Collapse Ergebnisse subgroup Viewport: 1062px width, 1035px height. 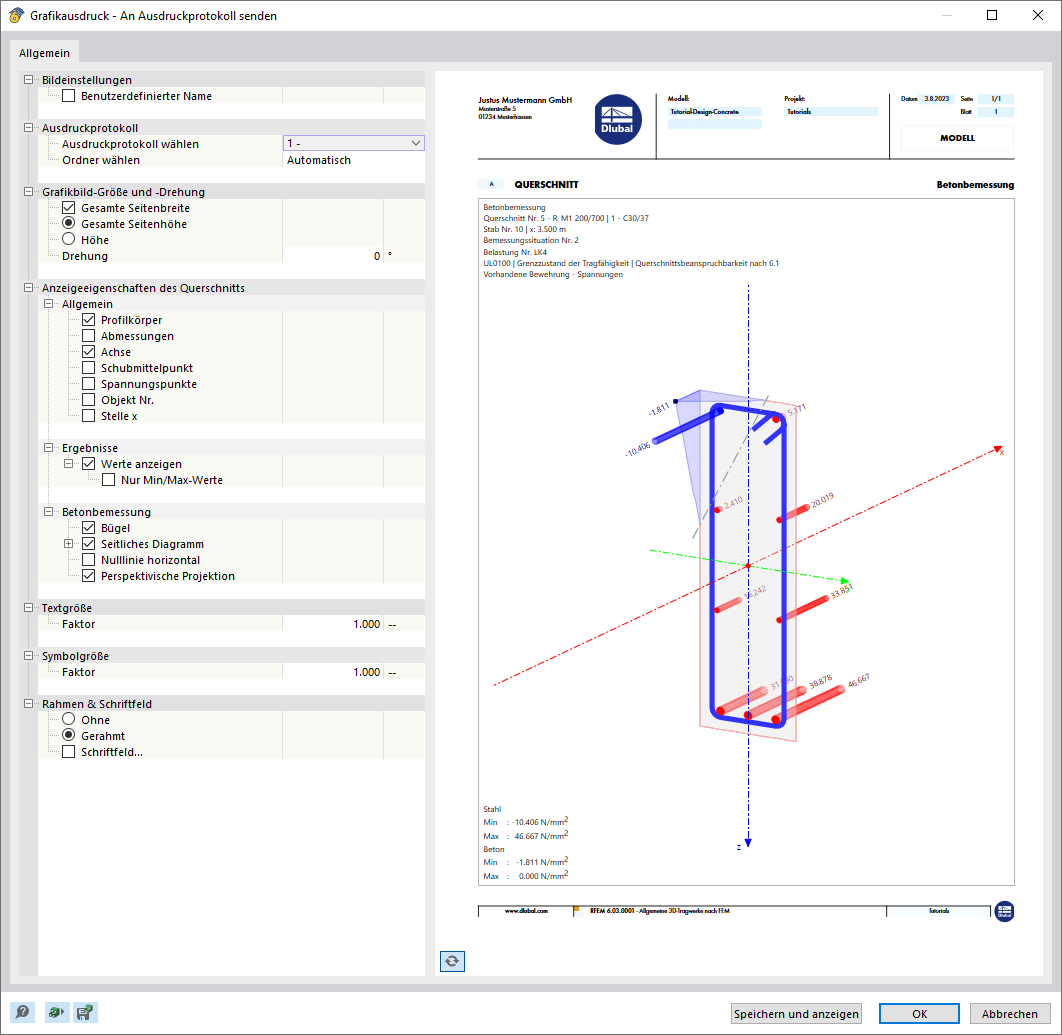[x=48, y=448]
